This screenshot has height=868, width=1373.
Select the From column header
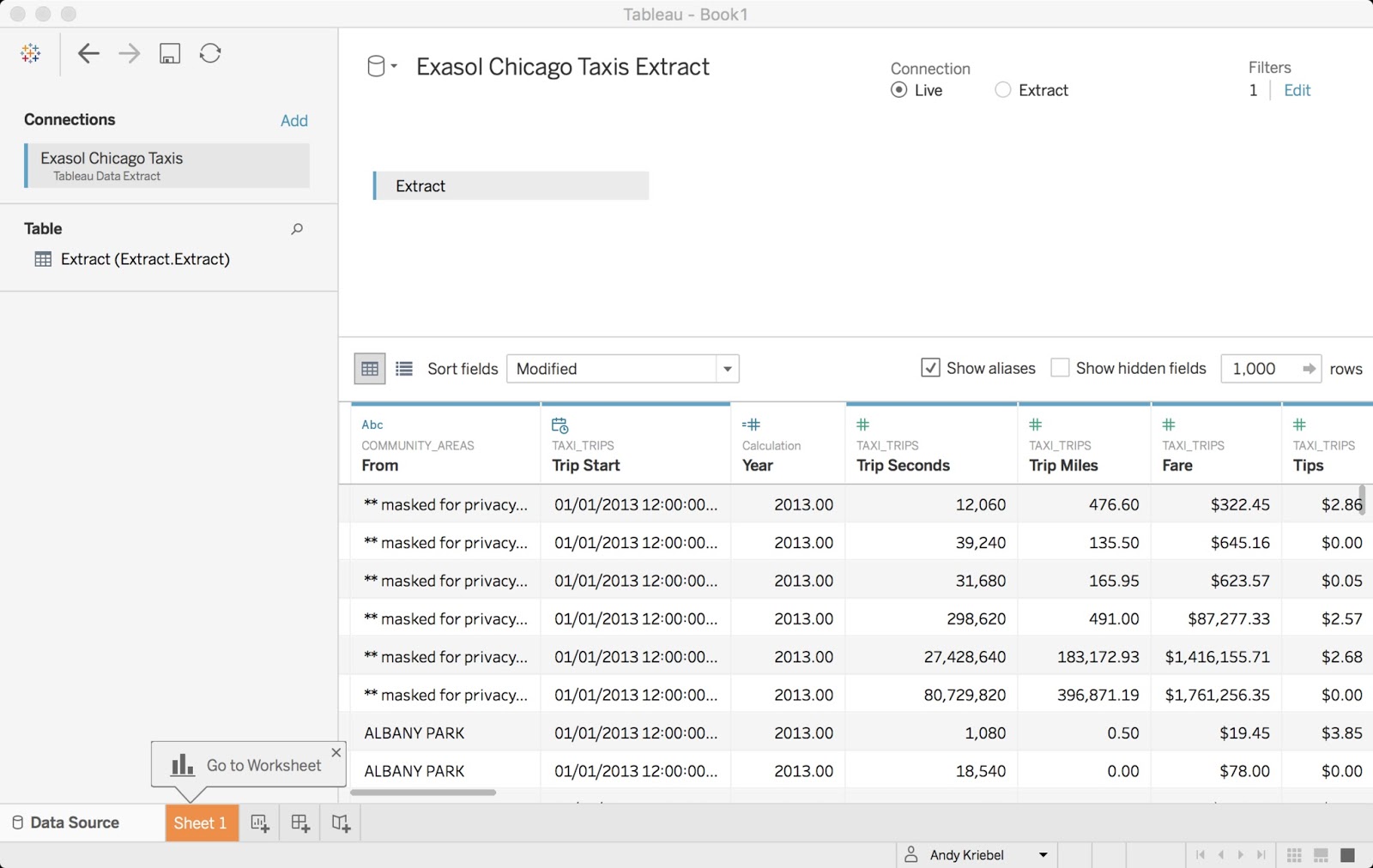pyautogui.click(x=445, y=444)
